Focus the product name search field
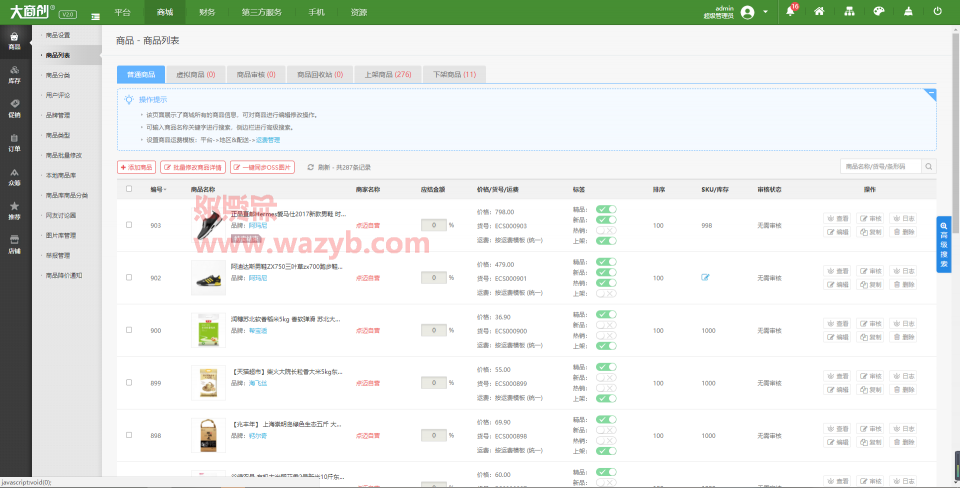 coord(881,166)
